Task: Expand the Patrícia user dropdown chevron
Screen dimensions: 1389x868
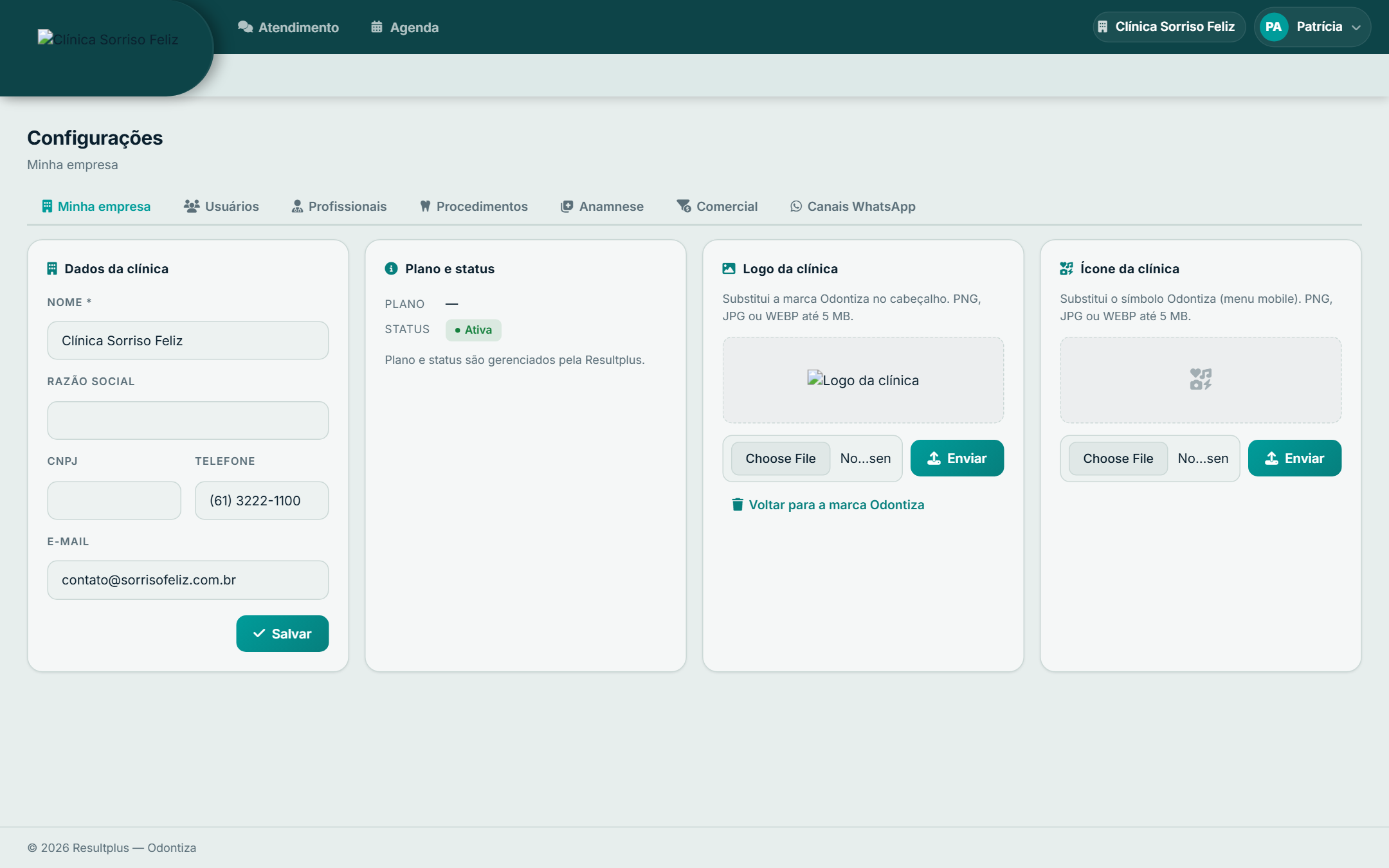Action: click(1356, 28)
